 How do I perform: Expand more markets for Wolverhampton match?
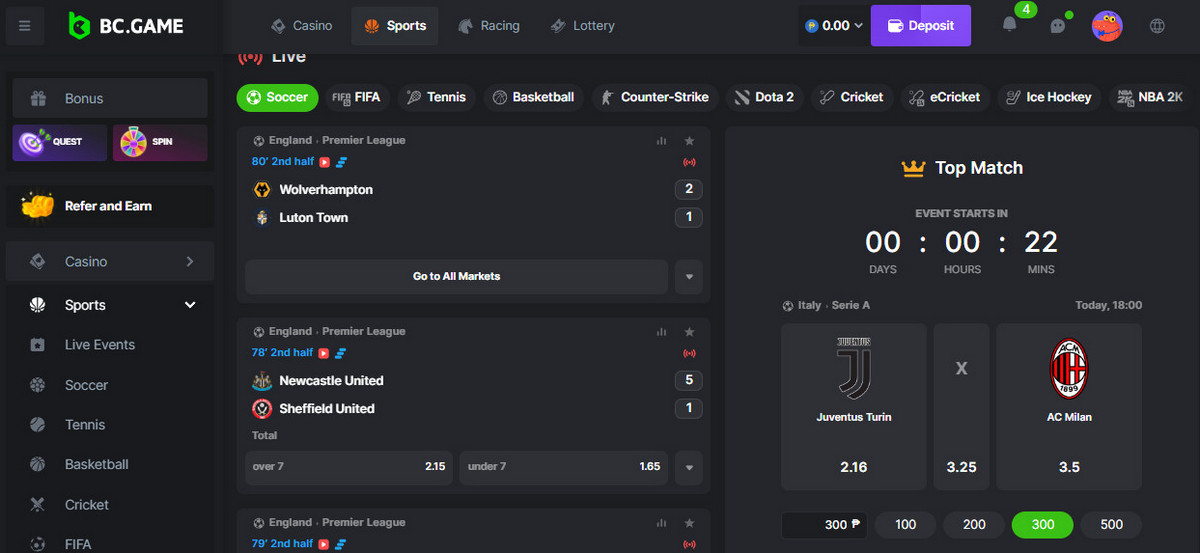click(689, 276)
